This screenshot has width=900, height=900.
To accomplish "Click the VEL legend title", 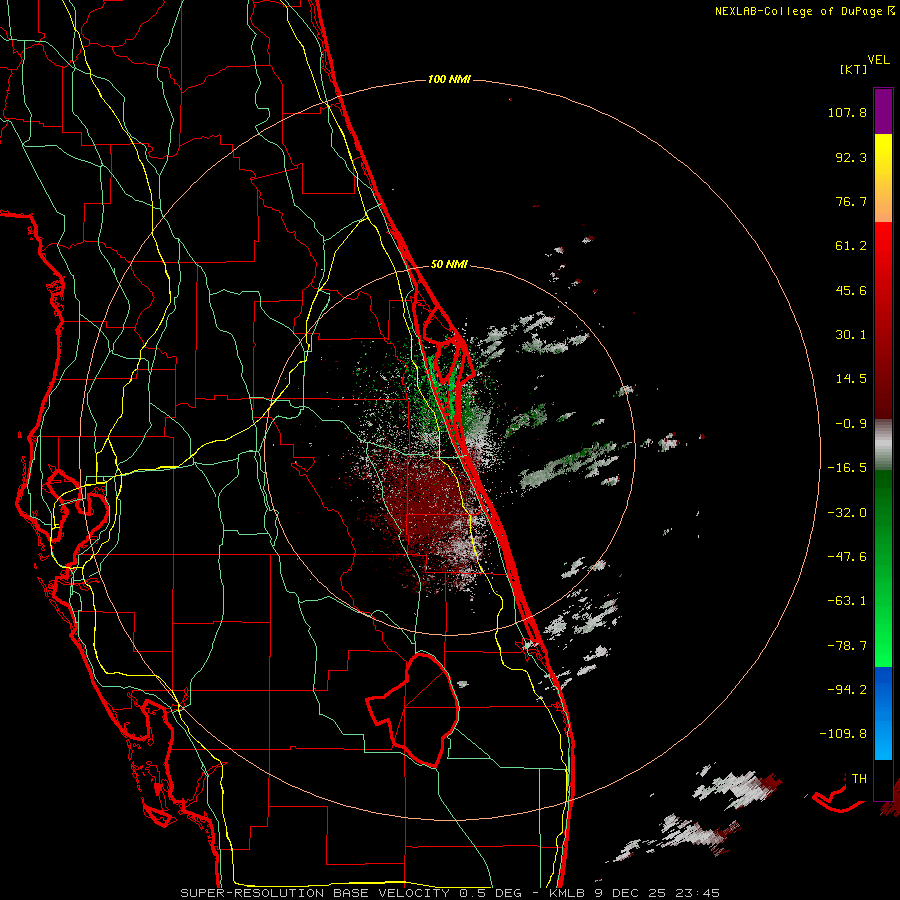I will (879, 59).
